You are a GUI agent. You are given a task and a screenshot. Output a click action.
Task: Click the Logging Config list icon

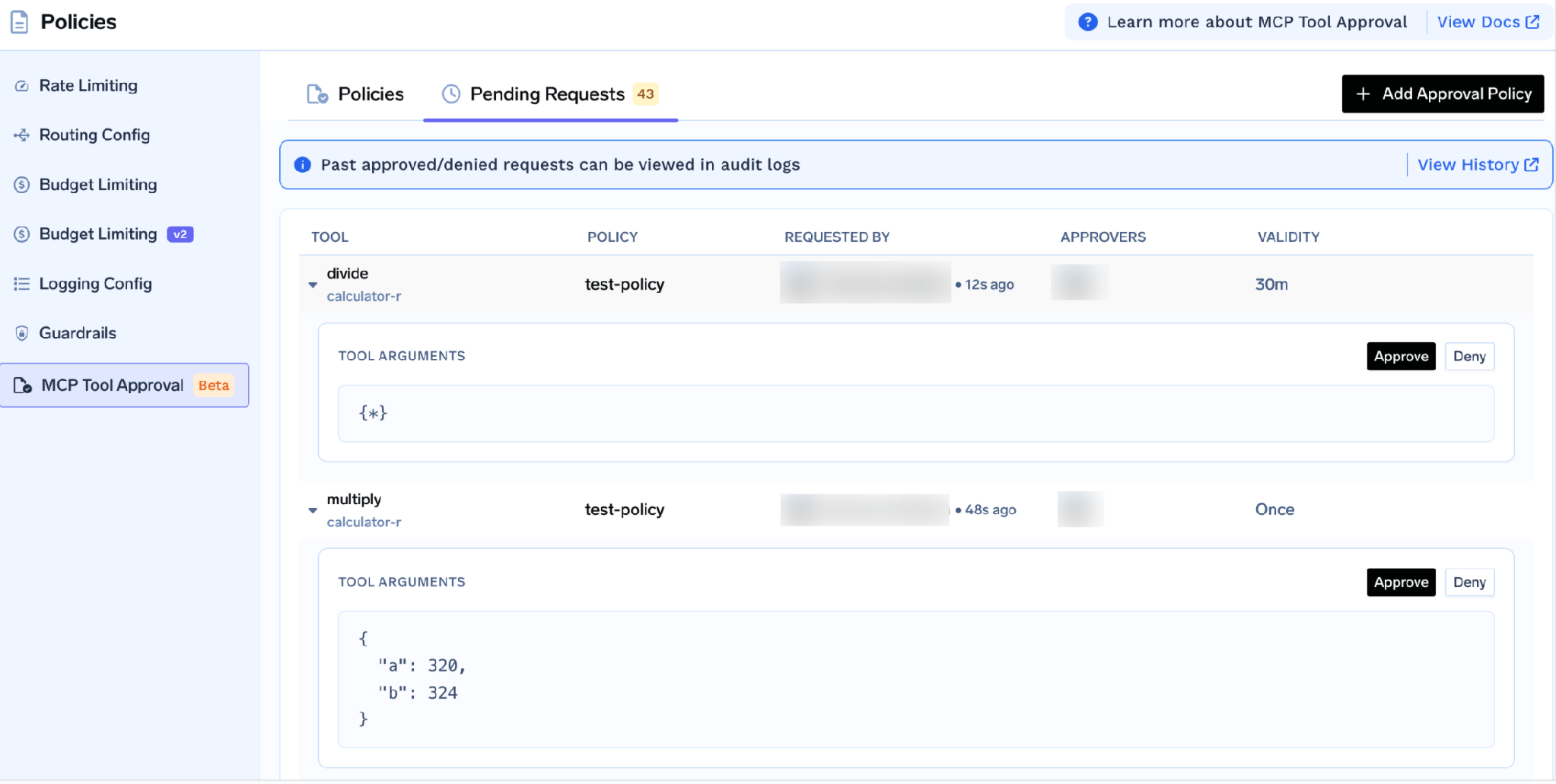pyautogui.click(x=21, y=284)
